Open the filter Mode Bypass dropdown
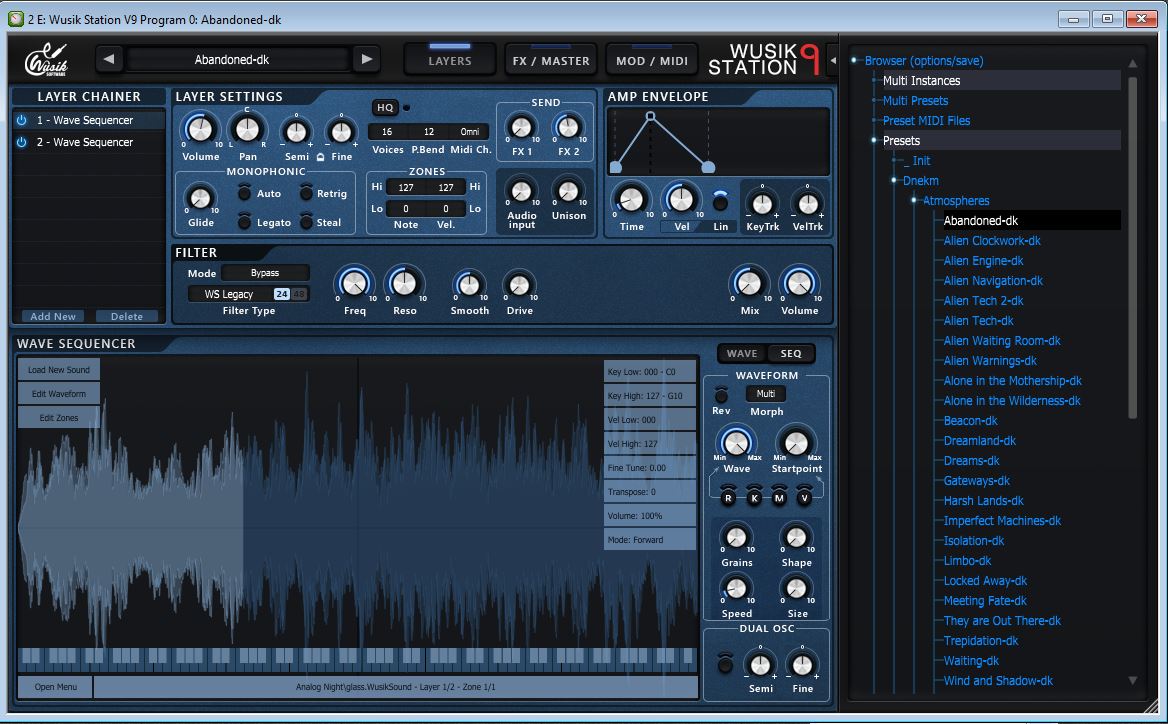The height and width of the screenshot is (724, 1168). [x=265, y=273]
